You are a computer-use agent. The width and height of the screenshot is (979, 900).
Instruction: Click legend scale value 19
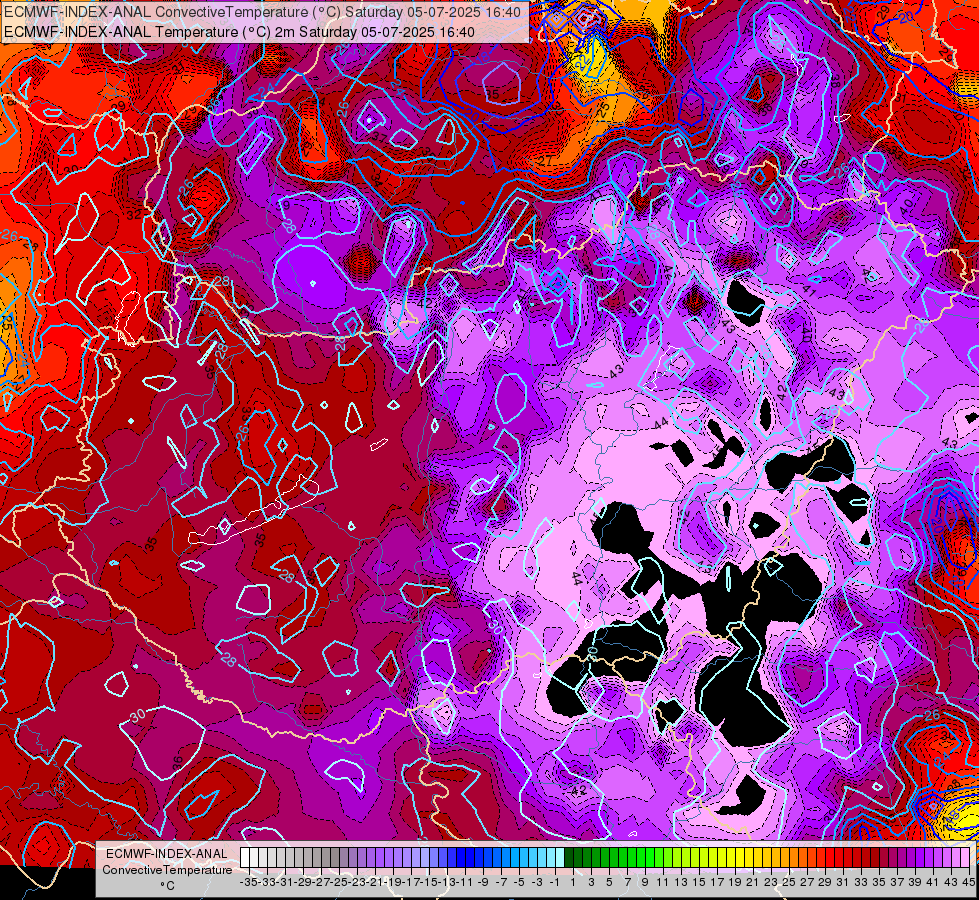(734, 882)
